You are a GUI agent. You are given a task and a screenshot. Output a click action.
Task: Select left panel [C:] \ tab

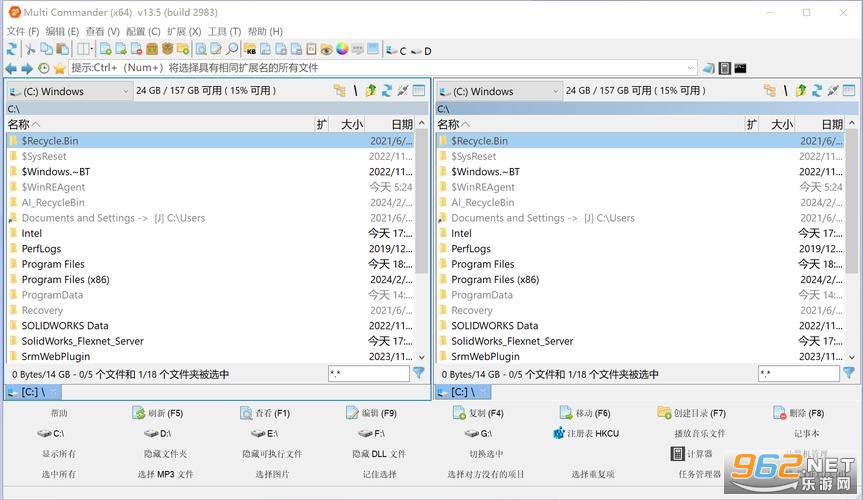point(33,392)
